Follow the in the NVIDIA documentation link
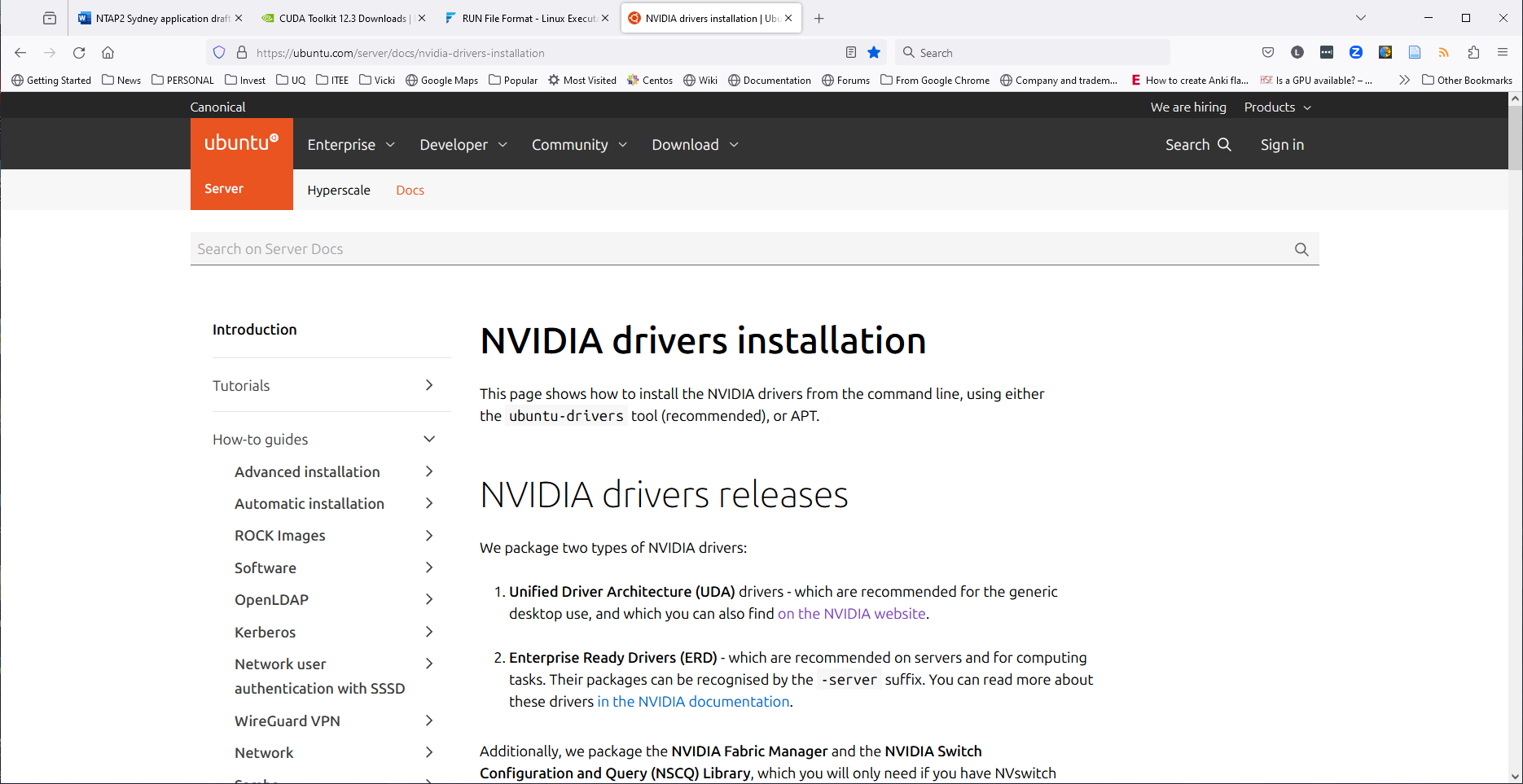The image size is (1523, 784). (x=693, y=701)
